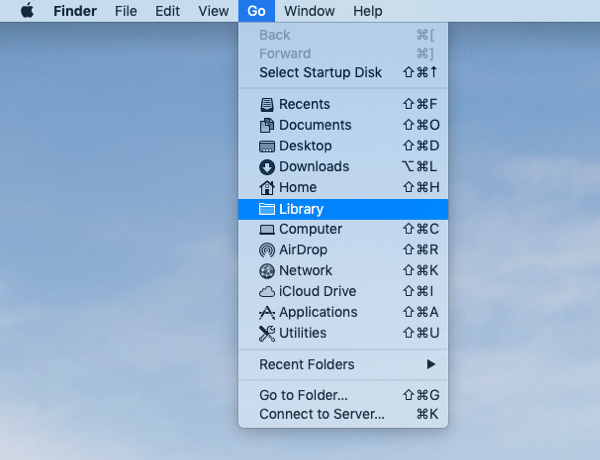
Task: Choose Connect to Server…
Action: click(343, 414)
